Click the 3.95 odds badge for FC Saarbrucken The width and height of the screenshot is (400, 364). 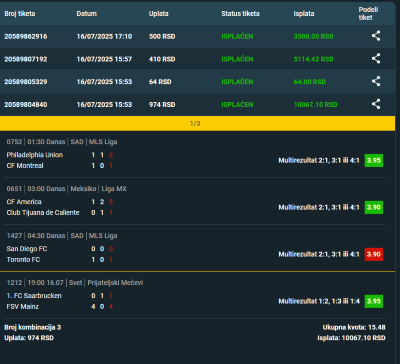pos(374,301)
